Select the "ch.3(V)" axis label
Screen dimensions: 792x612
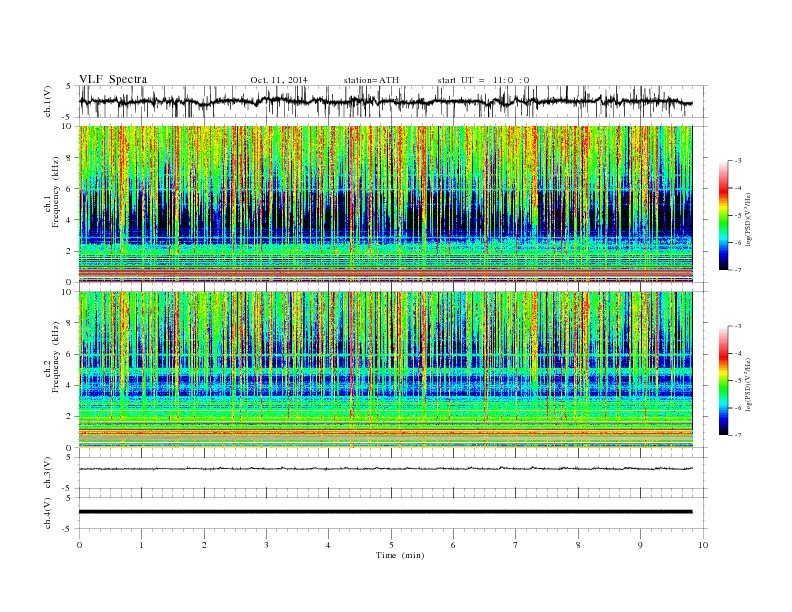48,473
